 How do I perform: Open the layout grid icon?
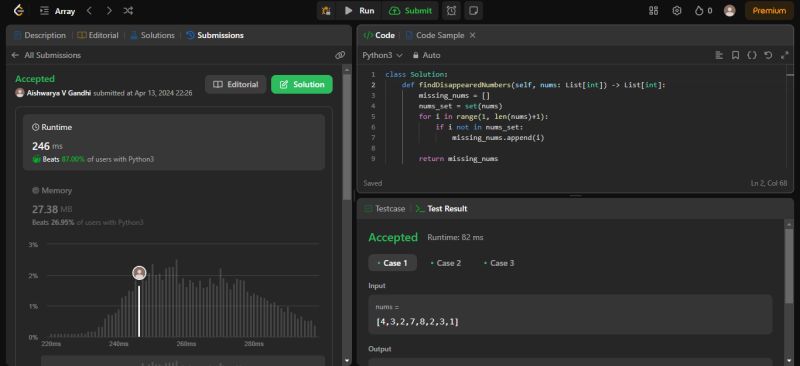(653, 11)
